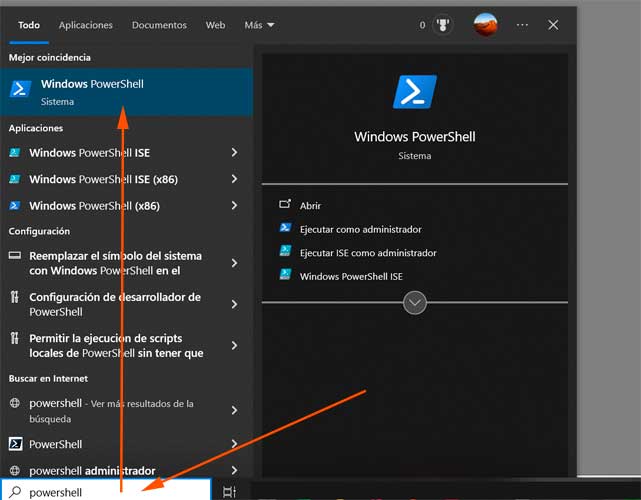Open Reemplazar el símbolo del sistema setting
641x500 pixels.
tap(126, 263)
